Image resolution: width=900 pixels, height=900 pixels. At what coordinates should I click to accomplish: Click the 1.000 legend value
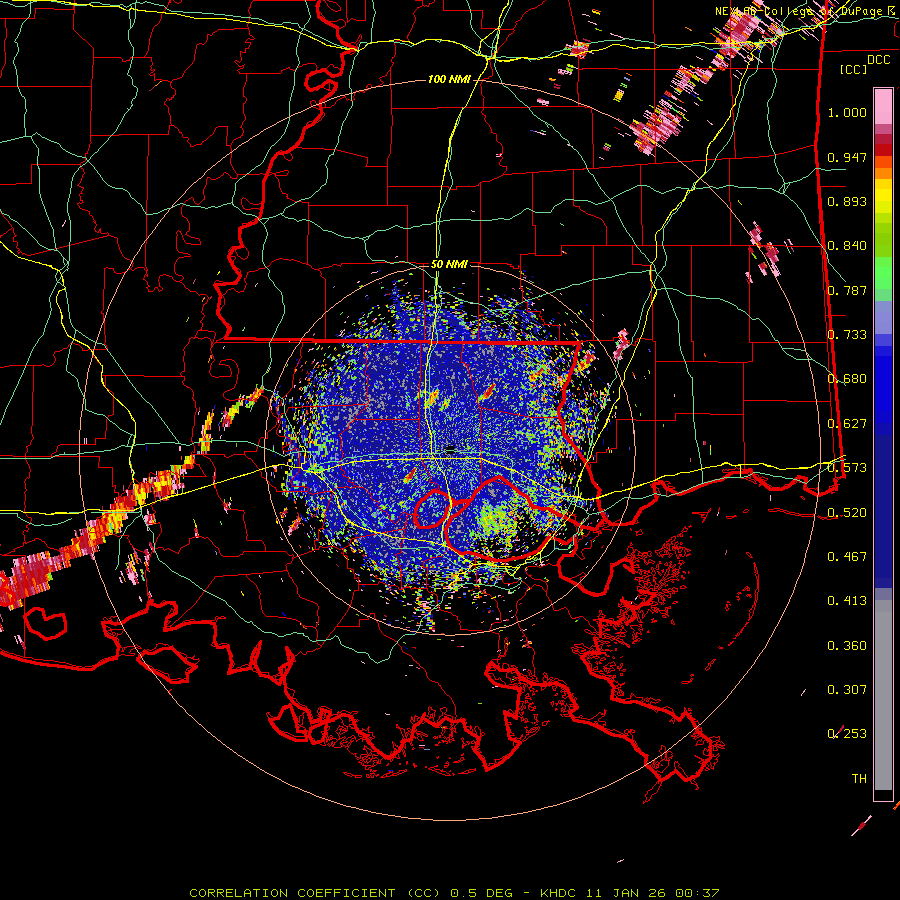coord(847,112)
